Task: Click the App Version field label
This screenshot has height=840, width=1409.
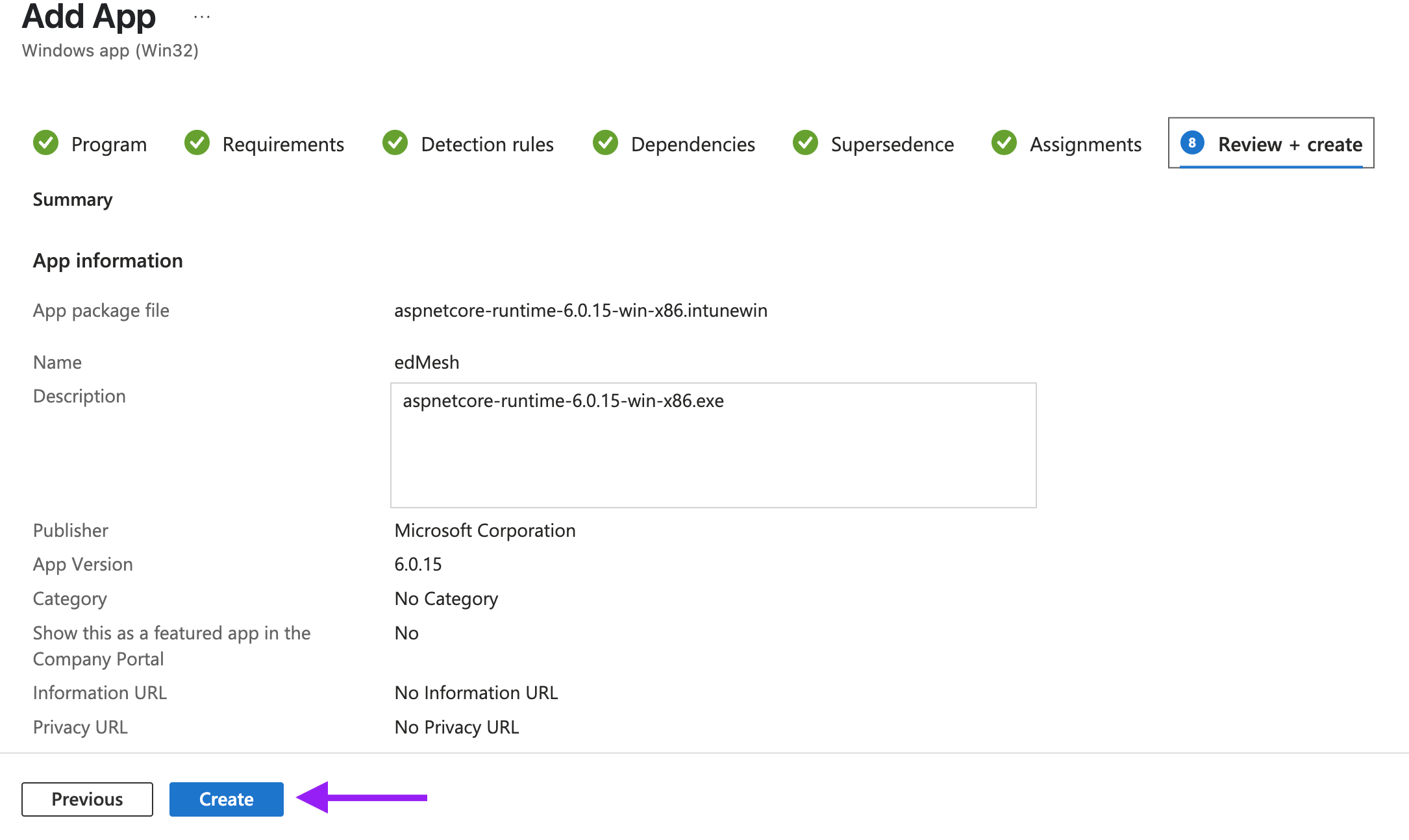Action: click(83, 564)
